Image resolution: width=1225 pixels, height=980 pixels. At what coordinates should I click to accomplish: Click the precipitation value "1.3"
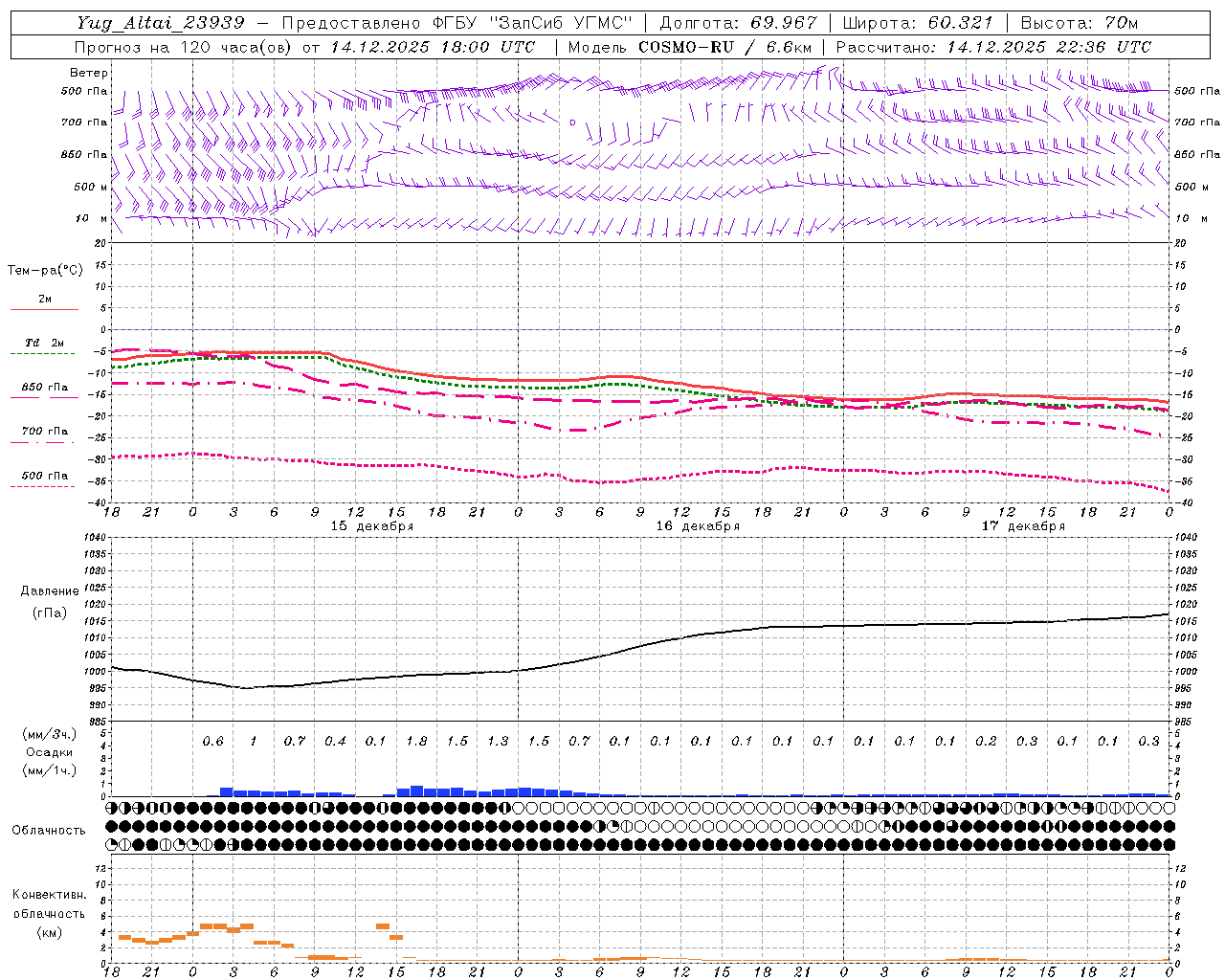(498, 742)
